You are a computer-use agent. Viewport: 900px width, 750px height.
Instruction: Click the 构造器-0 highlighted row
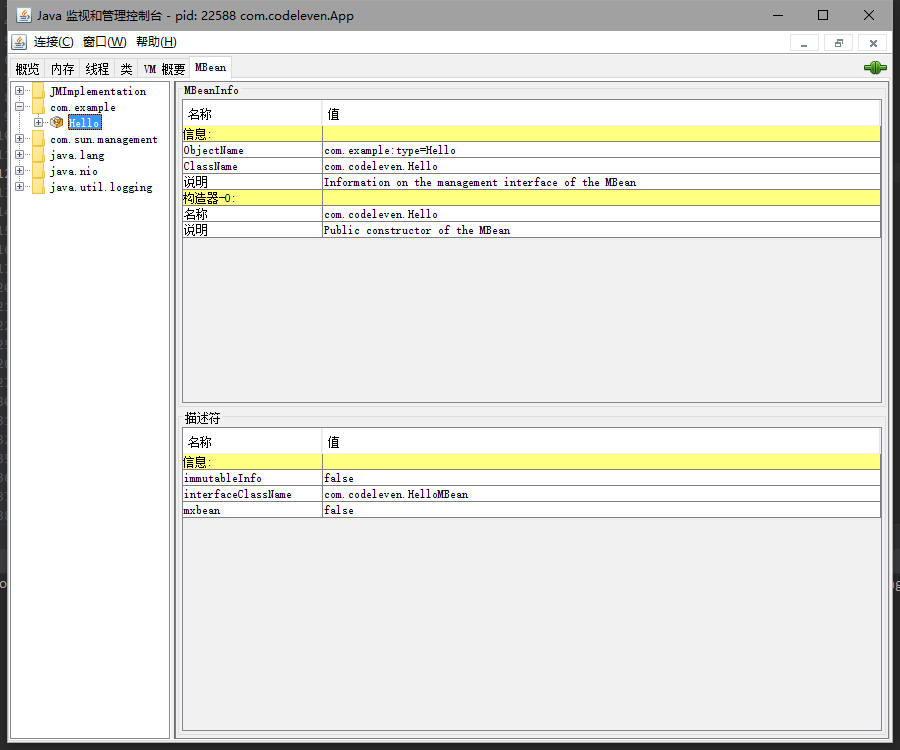coord(532,198)
